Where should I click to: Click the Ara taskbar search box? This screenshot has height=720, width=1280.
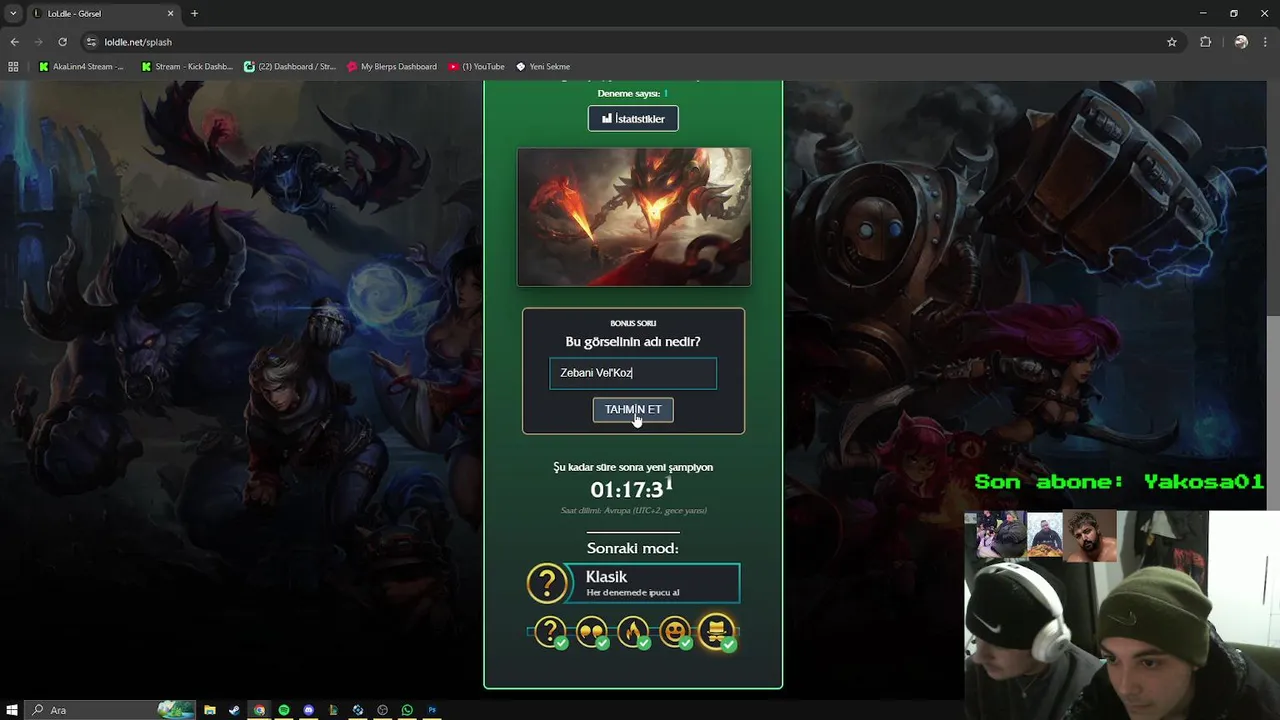[108, 710]
